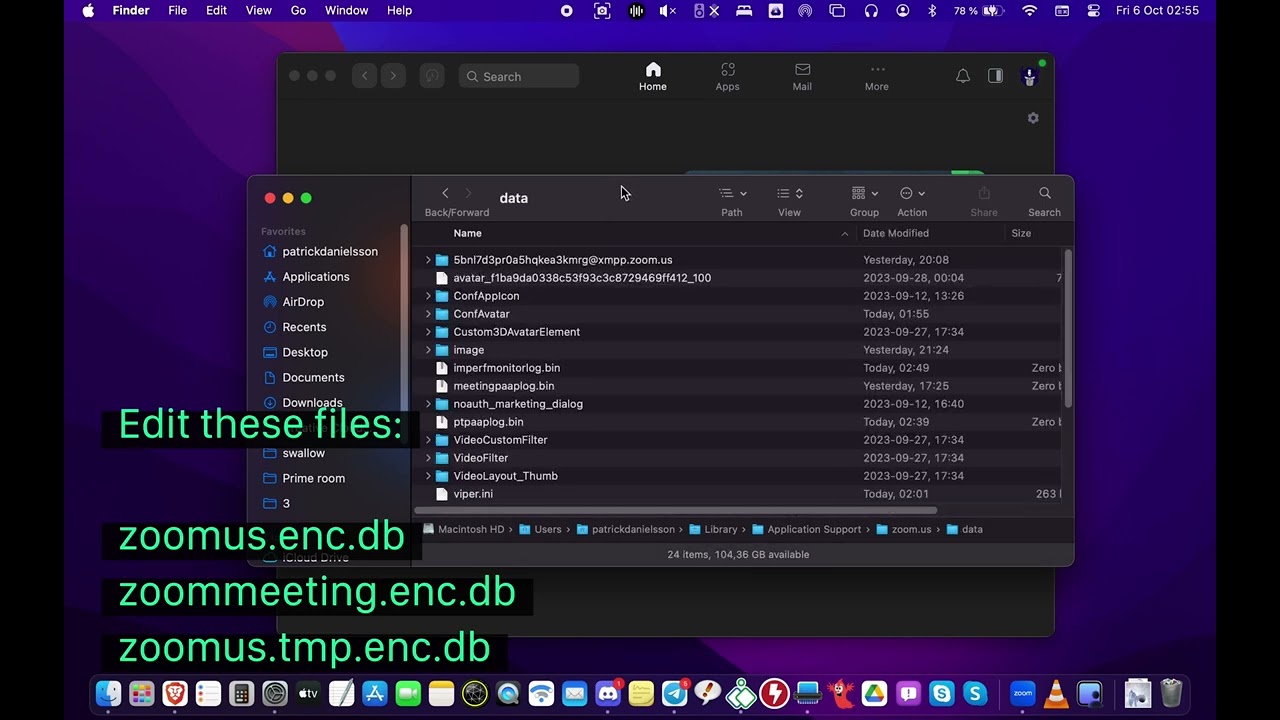Click screen recording stop icon in menu bar
The image size is (1280, 720).
[567, 10]
